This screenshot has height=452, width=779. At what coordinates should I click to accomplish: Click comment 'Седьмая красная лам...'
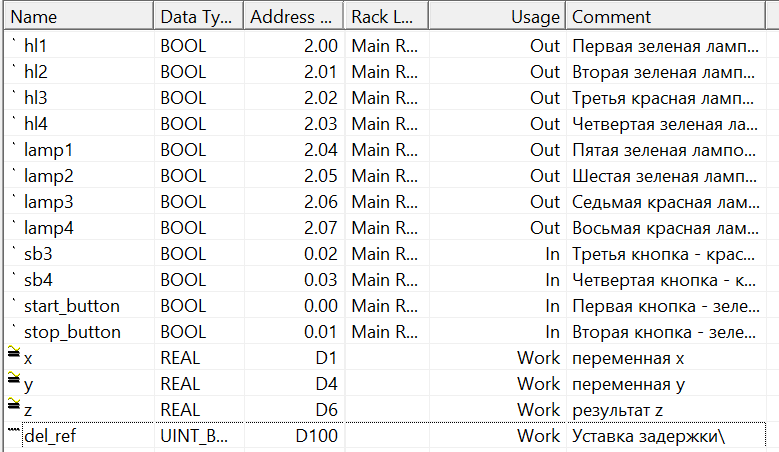666,202
